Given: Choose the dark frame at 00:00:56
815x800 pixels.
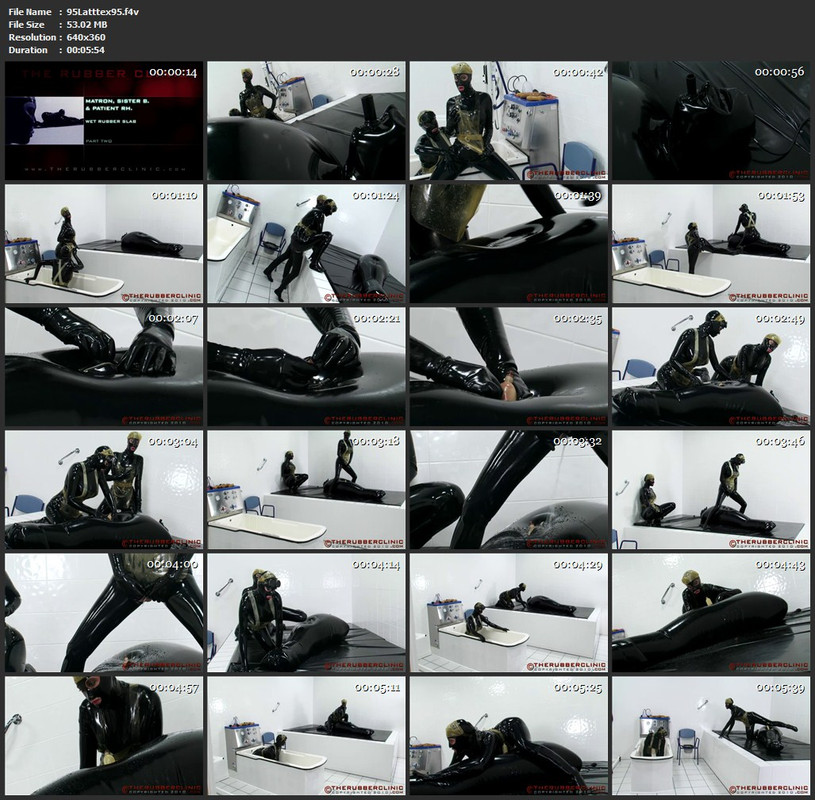Looking at the screenshot, I should 711,121.
